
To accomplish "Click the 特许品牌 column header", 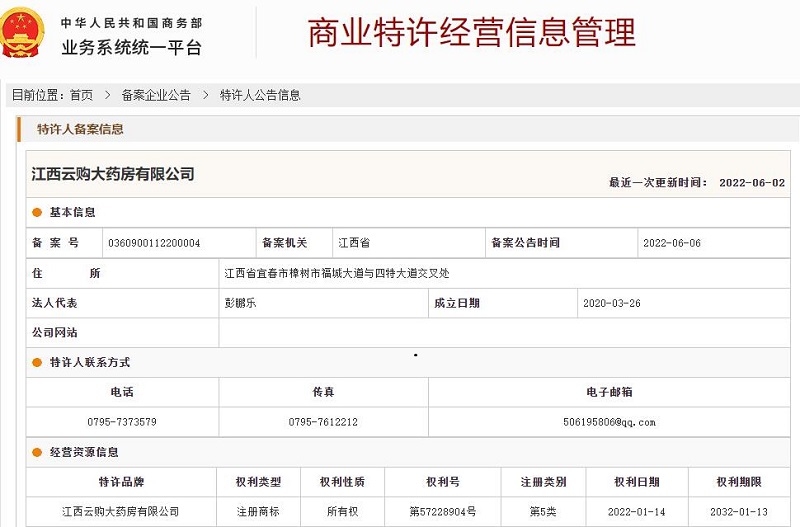I will pyautogui.click(x=121, y=482).
